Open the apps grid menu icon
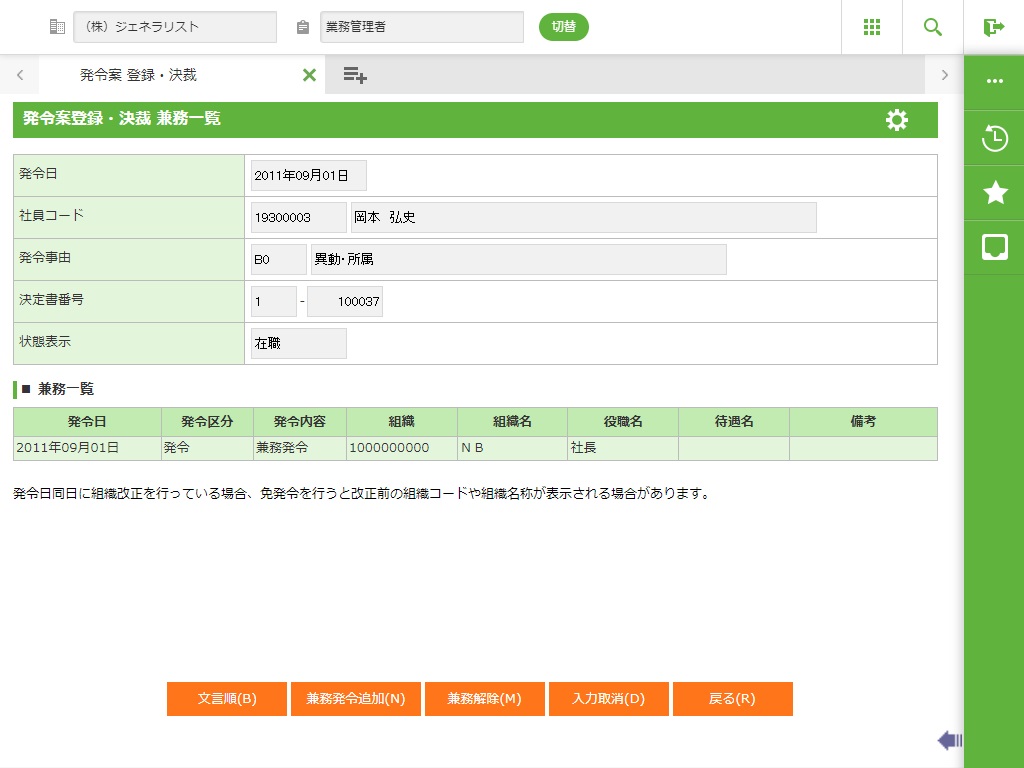Screen dimensions: 1024x768 pyautogui.click(x=871, y=27)
